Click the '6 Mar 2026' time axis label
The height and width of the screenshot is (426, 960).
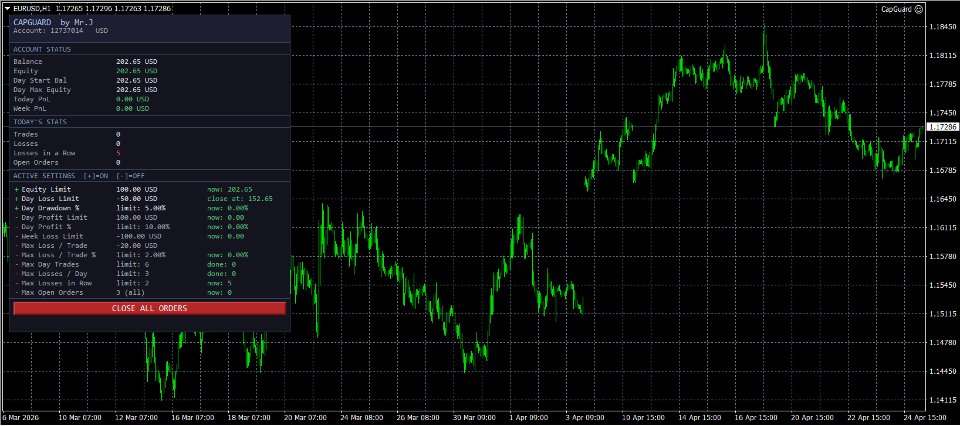click(20, 417)
